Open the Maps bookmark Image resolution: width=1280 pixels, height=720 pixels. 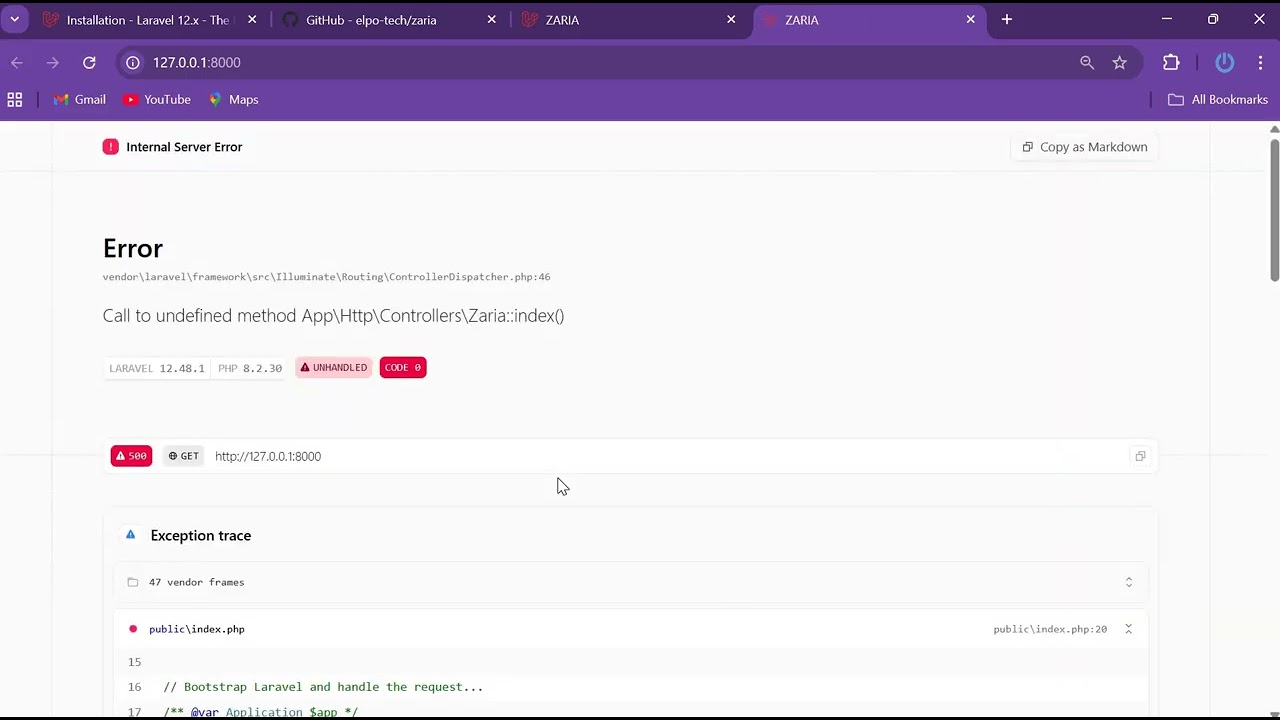point(234,99)
